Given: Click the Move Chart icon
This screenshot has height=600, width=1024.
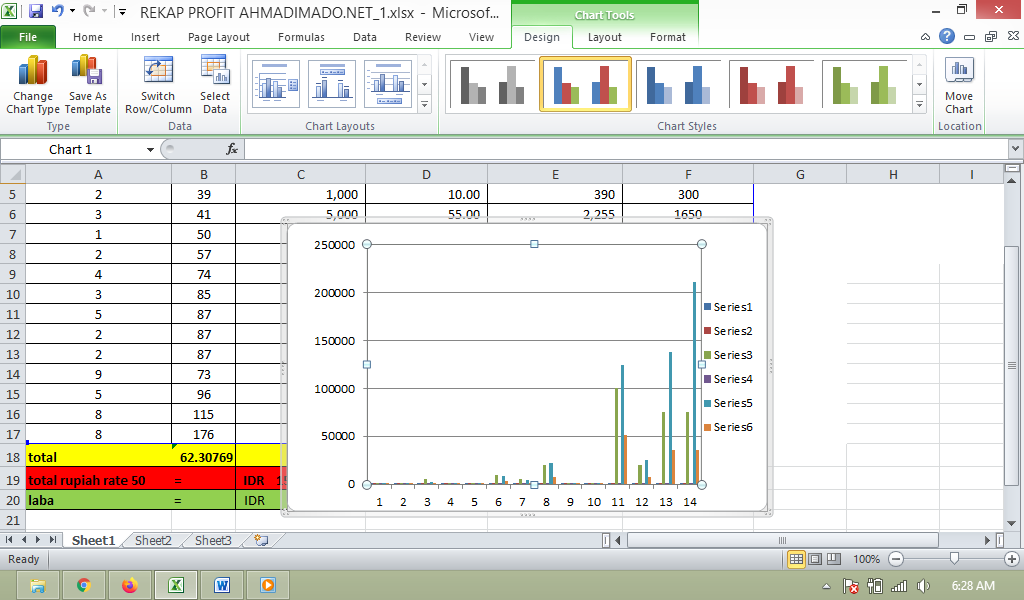Looking at the screenshot, I should [x=958, y=85].
